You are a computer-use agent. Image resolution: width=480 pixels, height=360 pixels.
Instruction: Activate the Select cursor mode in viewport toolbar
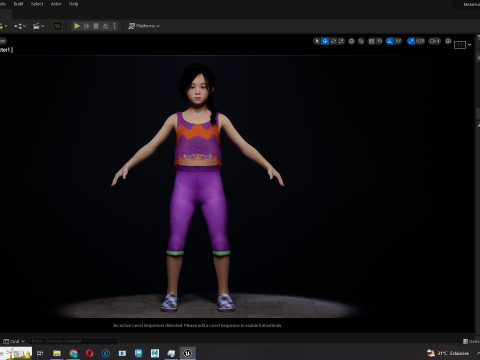pyautogui.click(x=317, y=41)
